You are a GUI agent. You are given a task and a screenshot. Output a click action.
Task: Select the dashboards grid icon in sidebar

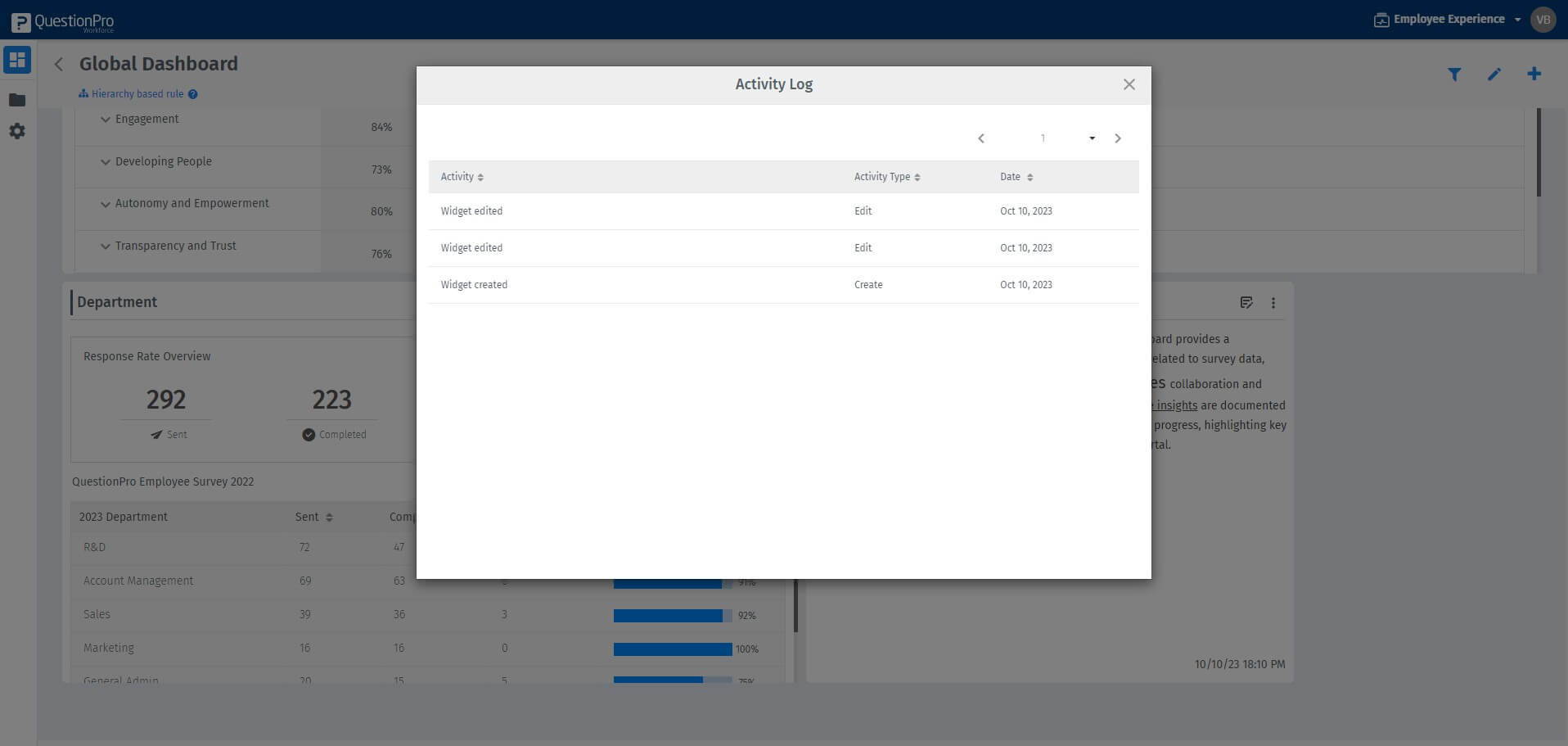click(x=16, y=59)
